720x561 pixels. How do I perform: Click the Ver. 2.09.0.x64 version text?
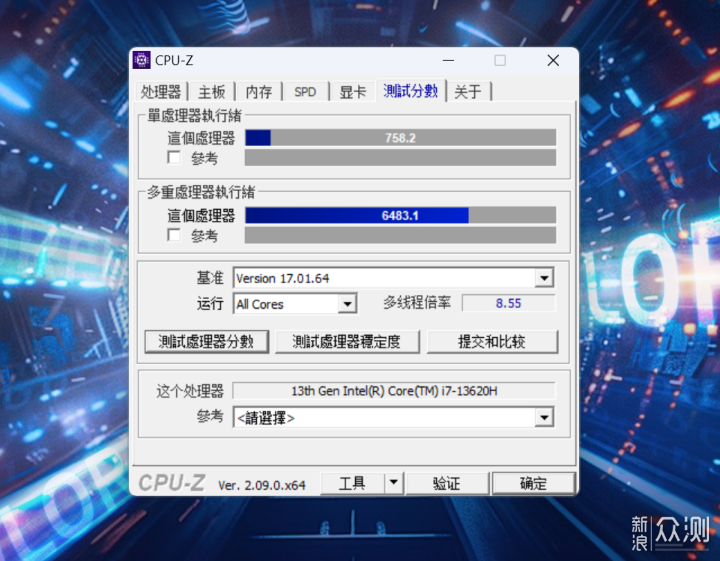pyautogui.click(x=262, y=485)
